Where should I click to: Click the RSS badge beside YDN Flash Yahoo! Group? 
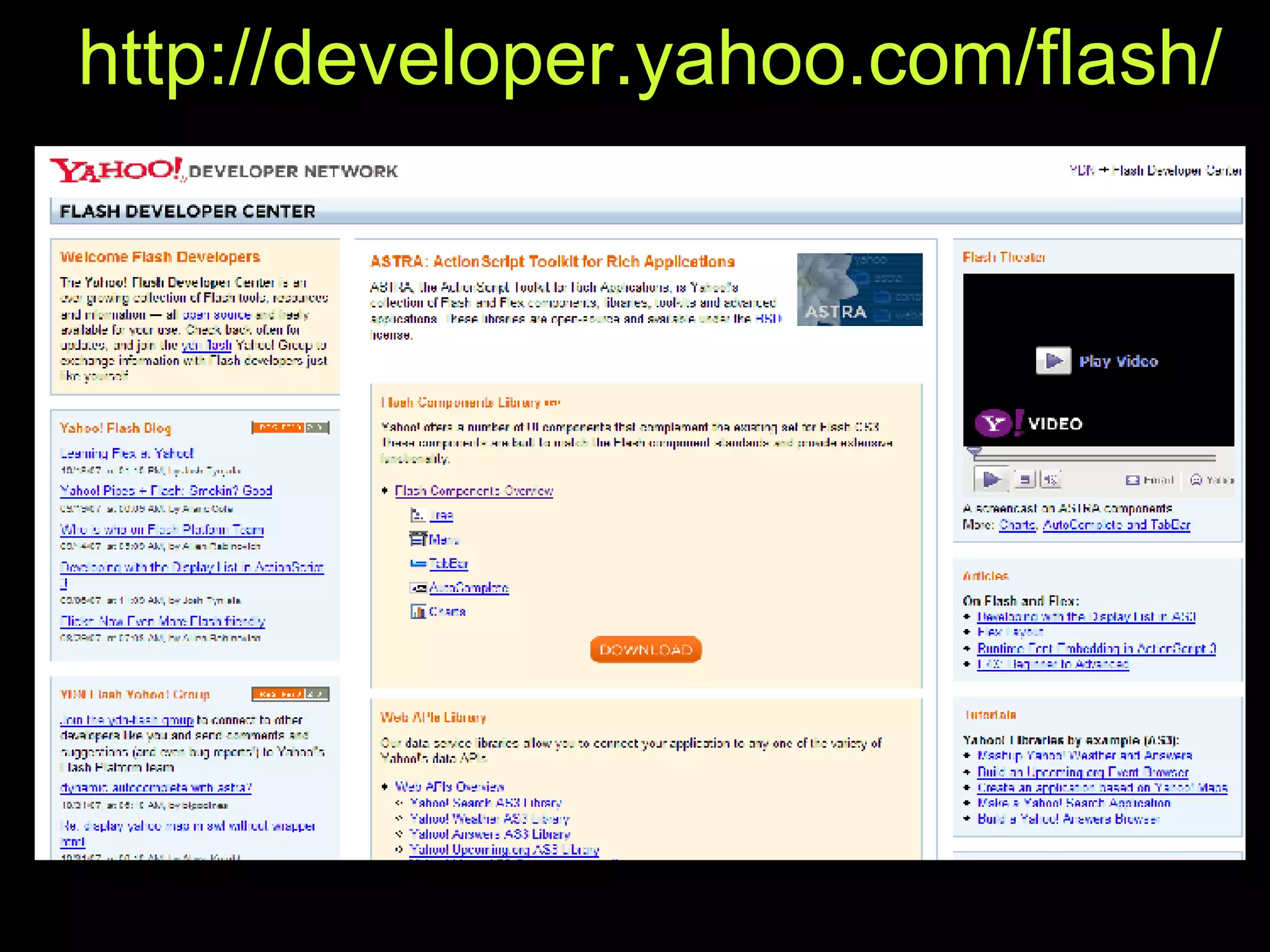290,694
